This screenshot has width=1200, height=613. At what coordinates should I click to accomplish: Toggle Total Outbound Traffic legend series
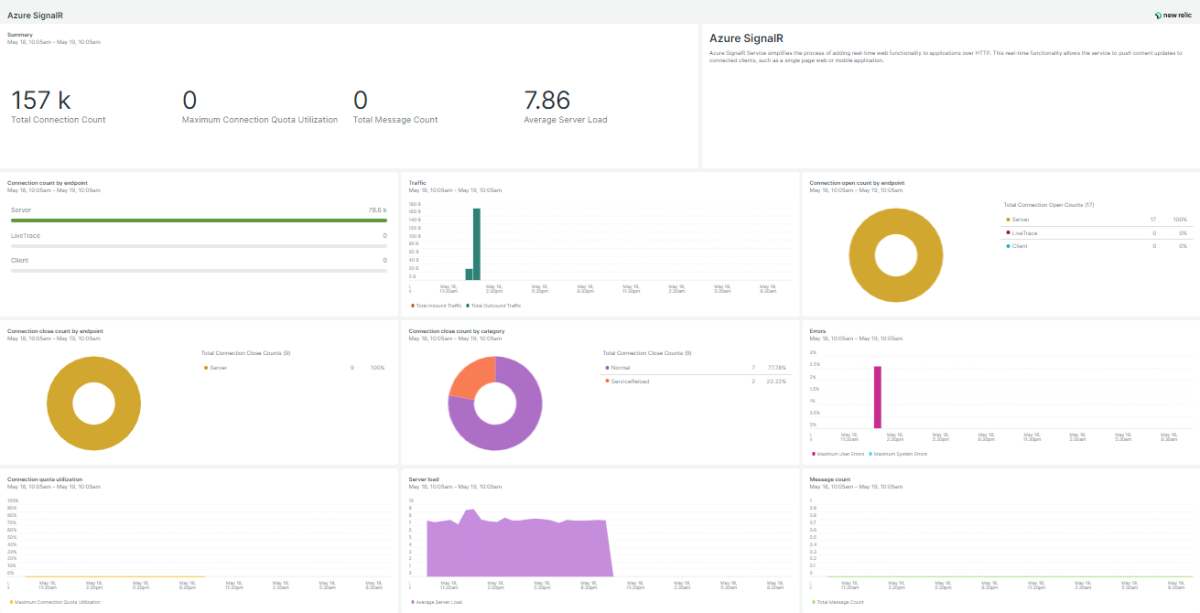(495, 305)
